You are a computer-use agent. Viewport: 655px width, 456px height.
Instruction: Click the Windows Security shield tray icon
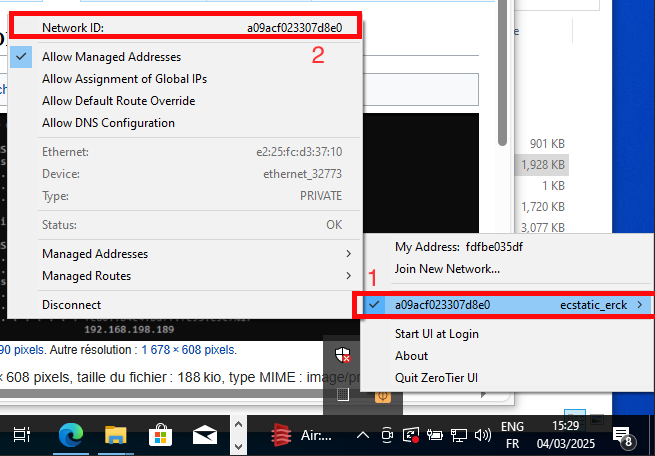(x=343, y=356)
